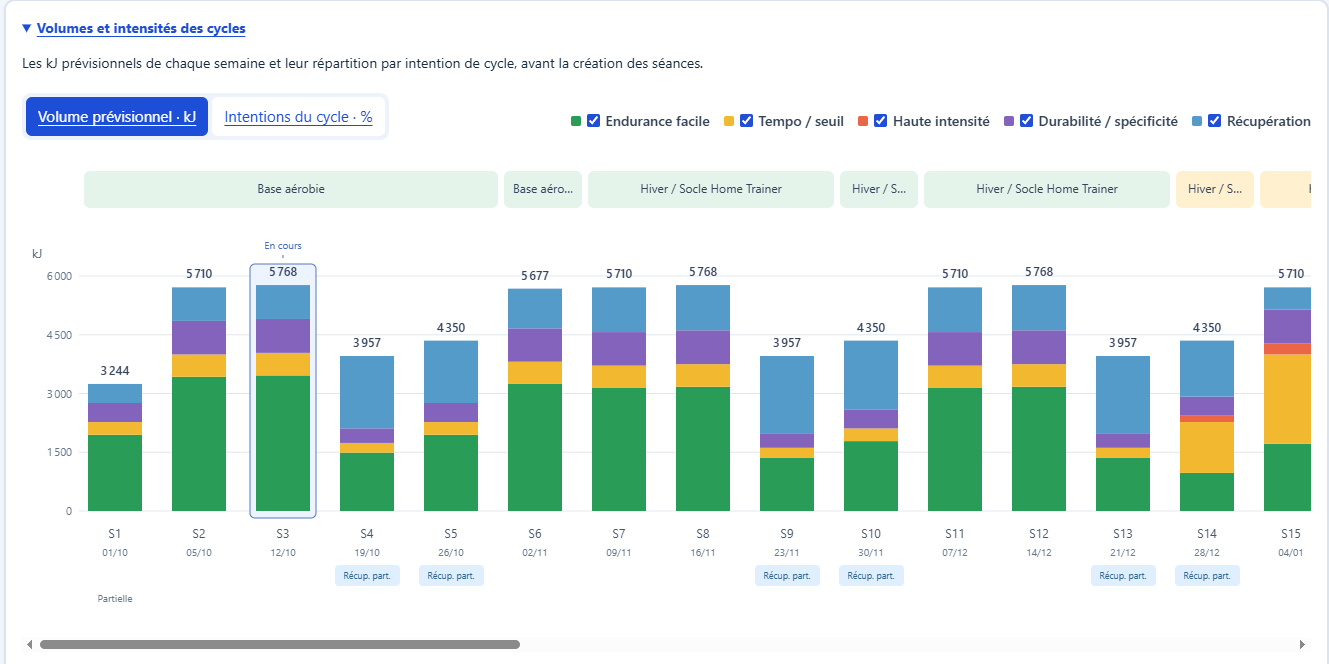
Task: Click the orange Haute intensité legend swatch
Action: [x=863, y=121]
